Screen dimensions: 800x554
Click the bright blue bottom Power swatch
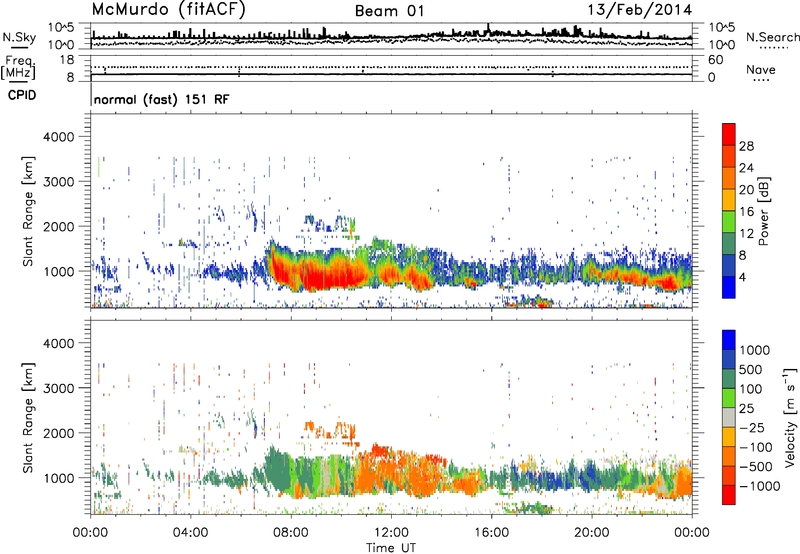[729, 287]
